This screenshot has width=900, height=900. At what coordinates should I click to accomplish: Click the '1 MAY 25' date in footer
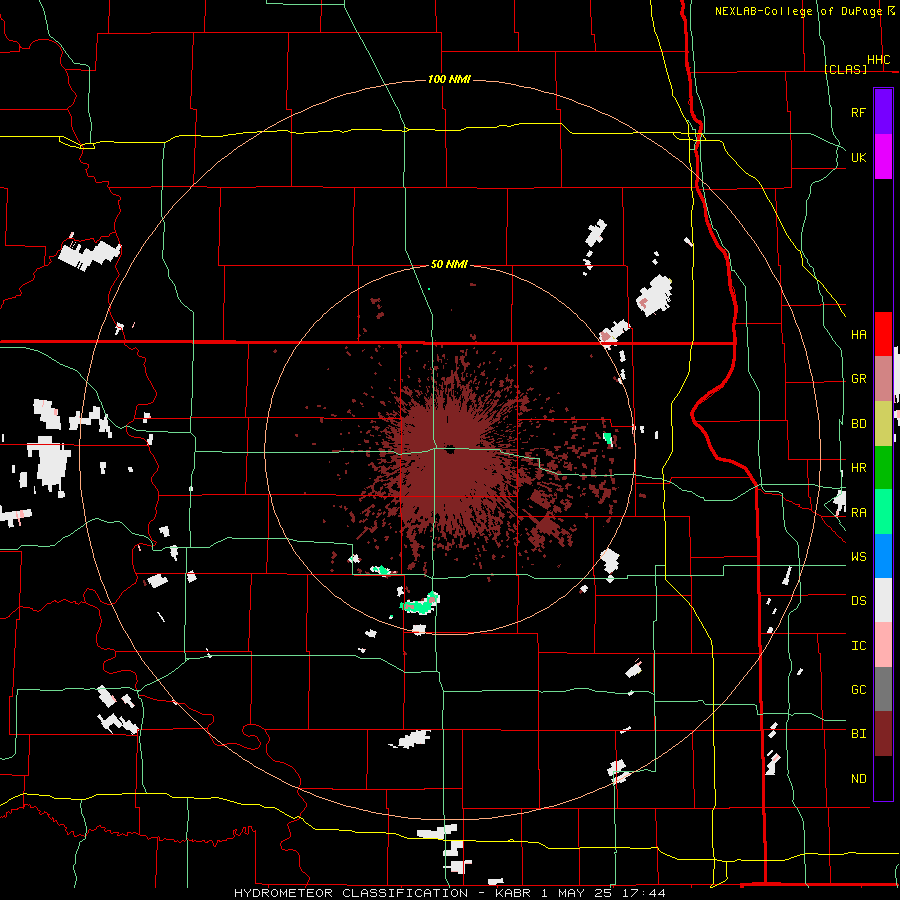(576, 893)
